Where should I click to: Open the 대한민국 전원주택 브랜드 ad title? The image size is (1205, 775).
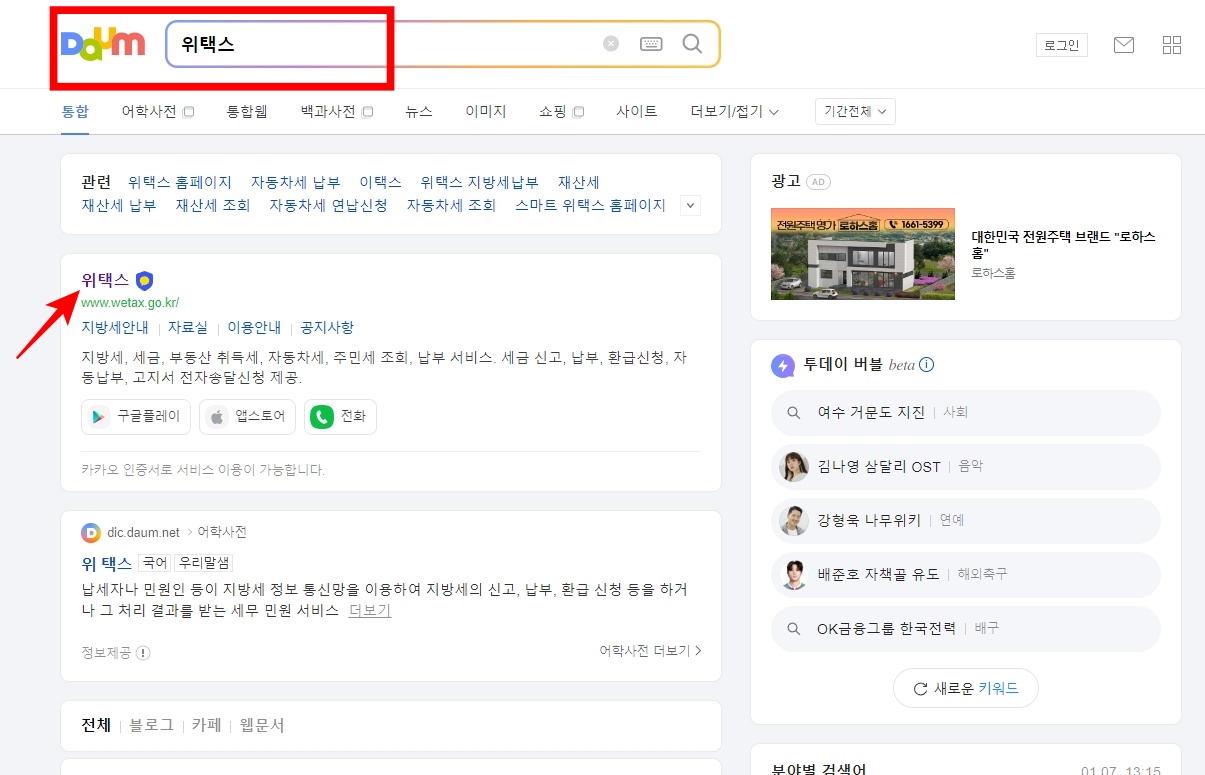tap(1064, 245)
